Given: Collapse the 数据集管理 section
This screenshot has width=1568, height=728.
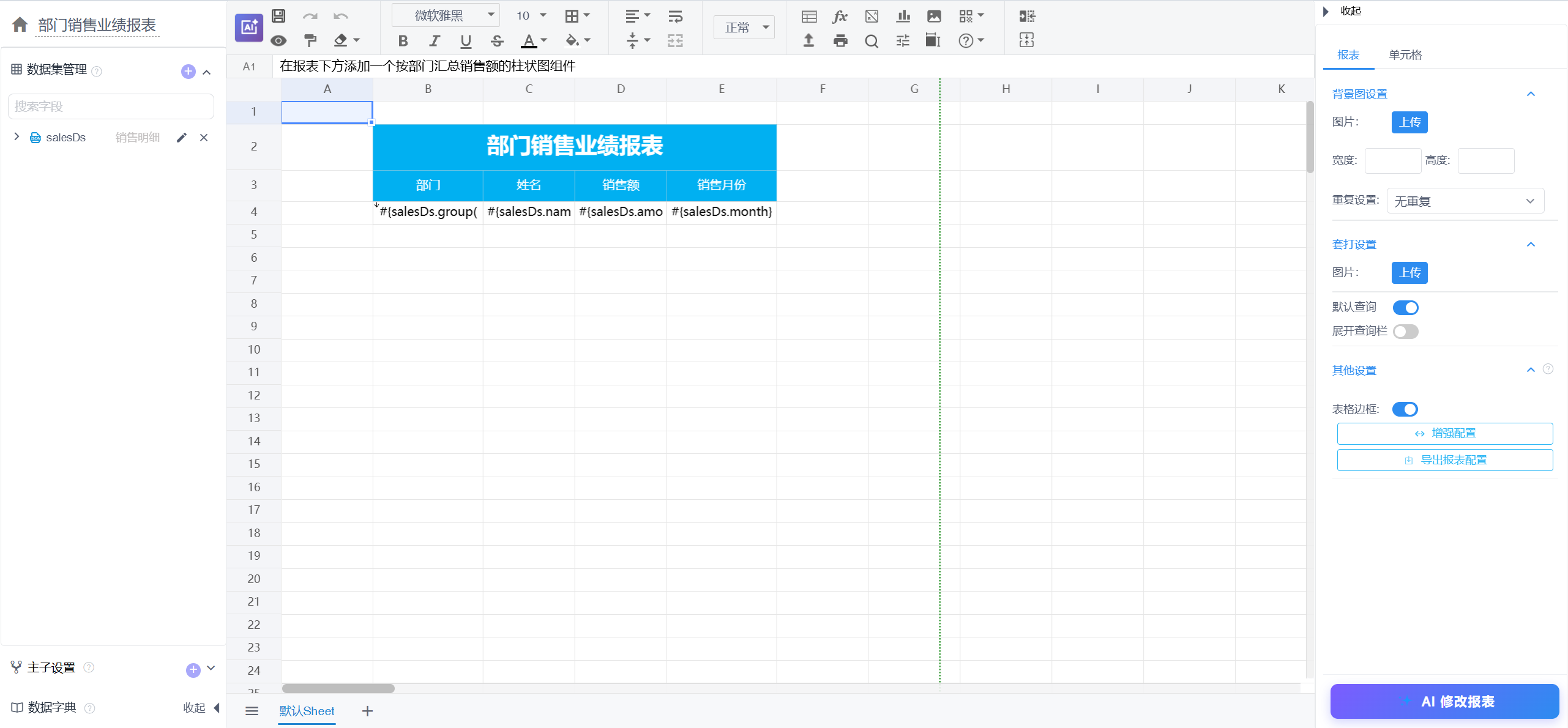Looking at the screenshot, I should pyautogui.click(x=207, y=72).
